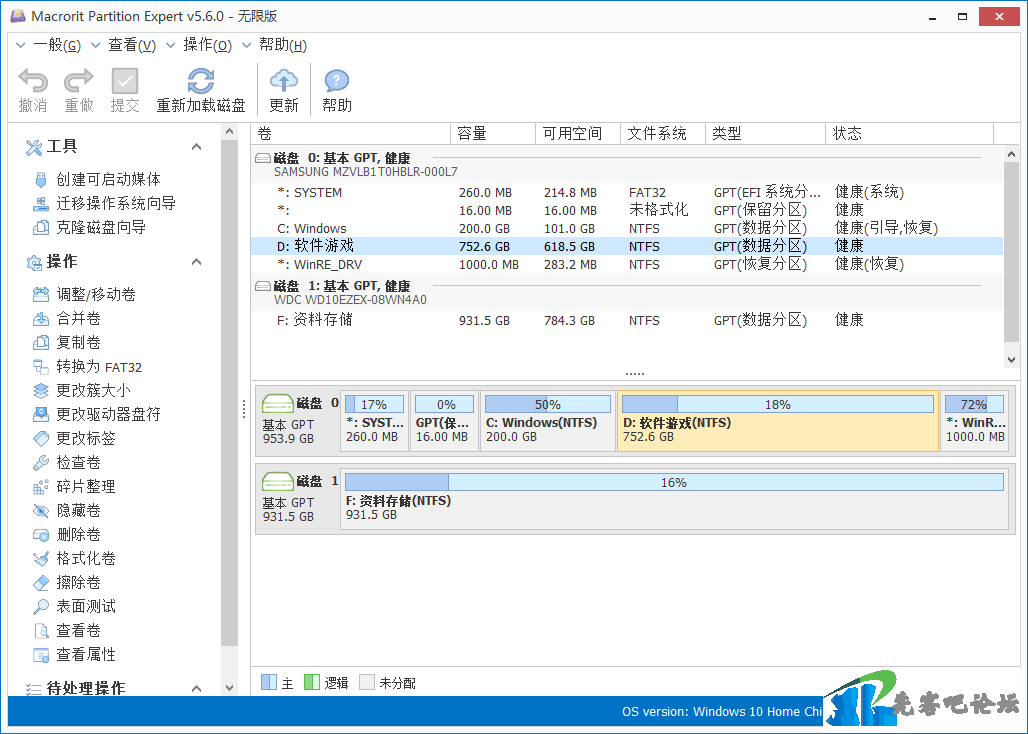Collapse the Pending Operations (待处理操作) section
This screenshot has height=734, width=1028.
196,689
